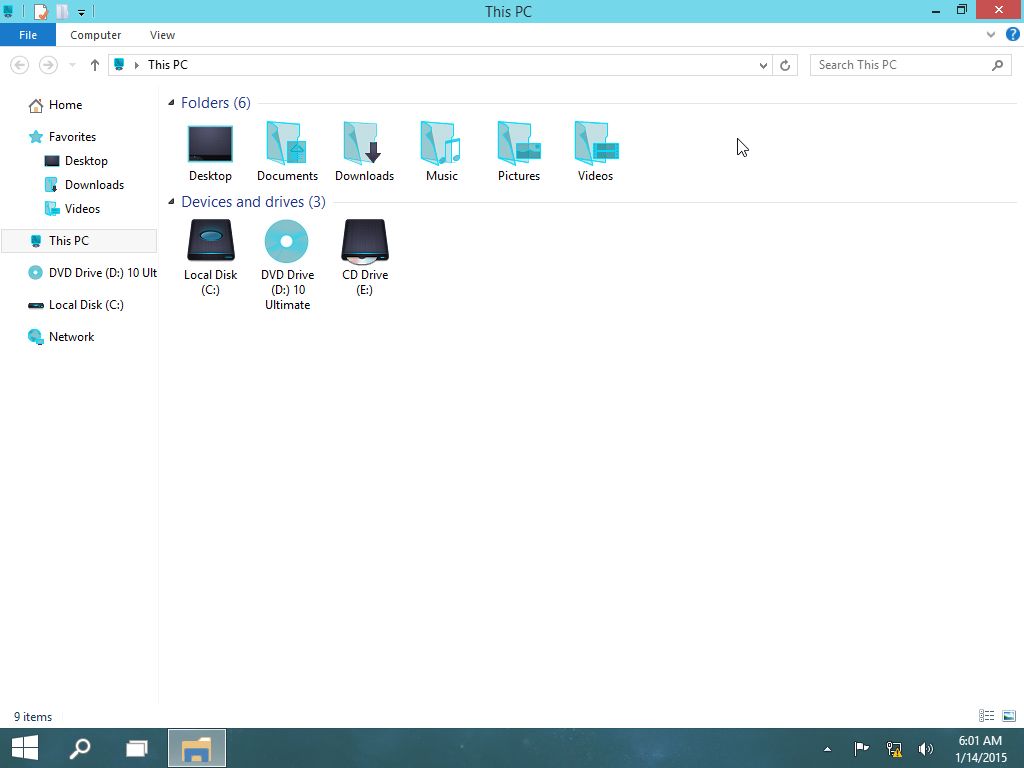Open the View ribbon tab
The height and width of the screenshot is (768, 1024).
point(162,35)
